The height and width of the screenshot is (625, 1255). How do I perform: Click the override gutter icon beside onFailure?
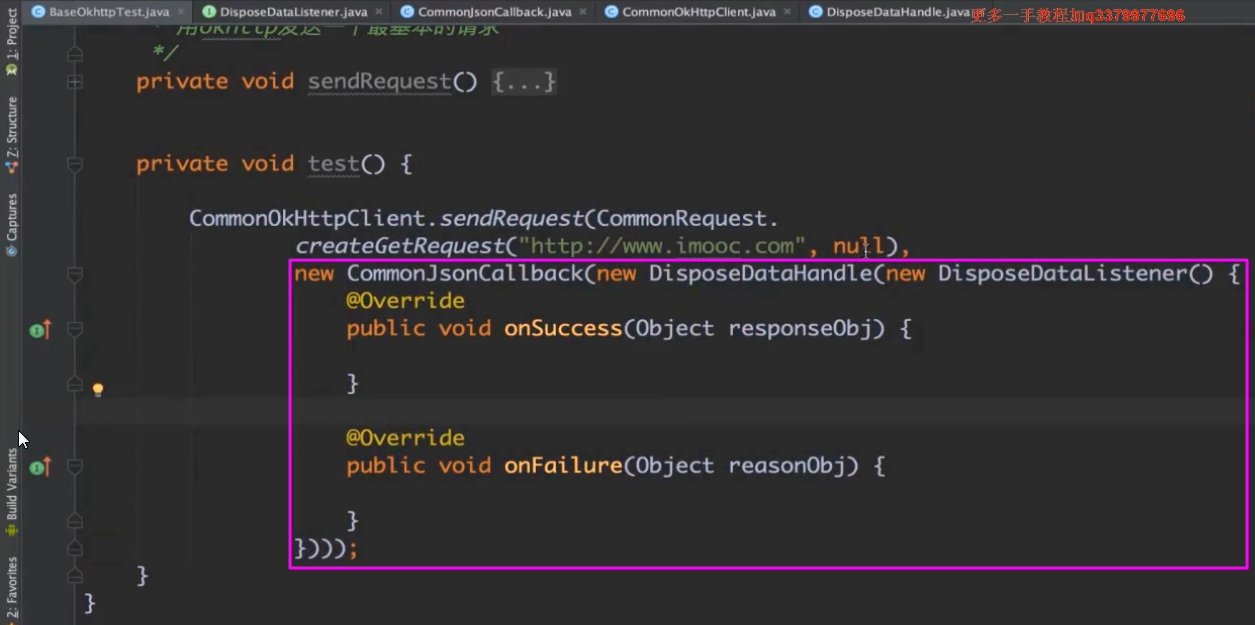click(40, 466)
